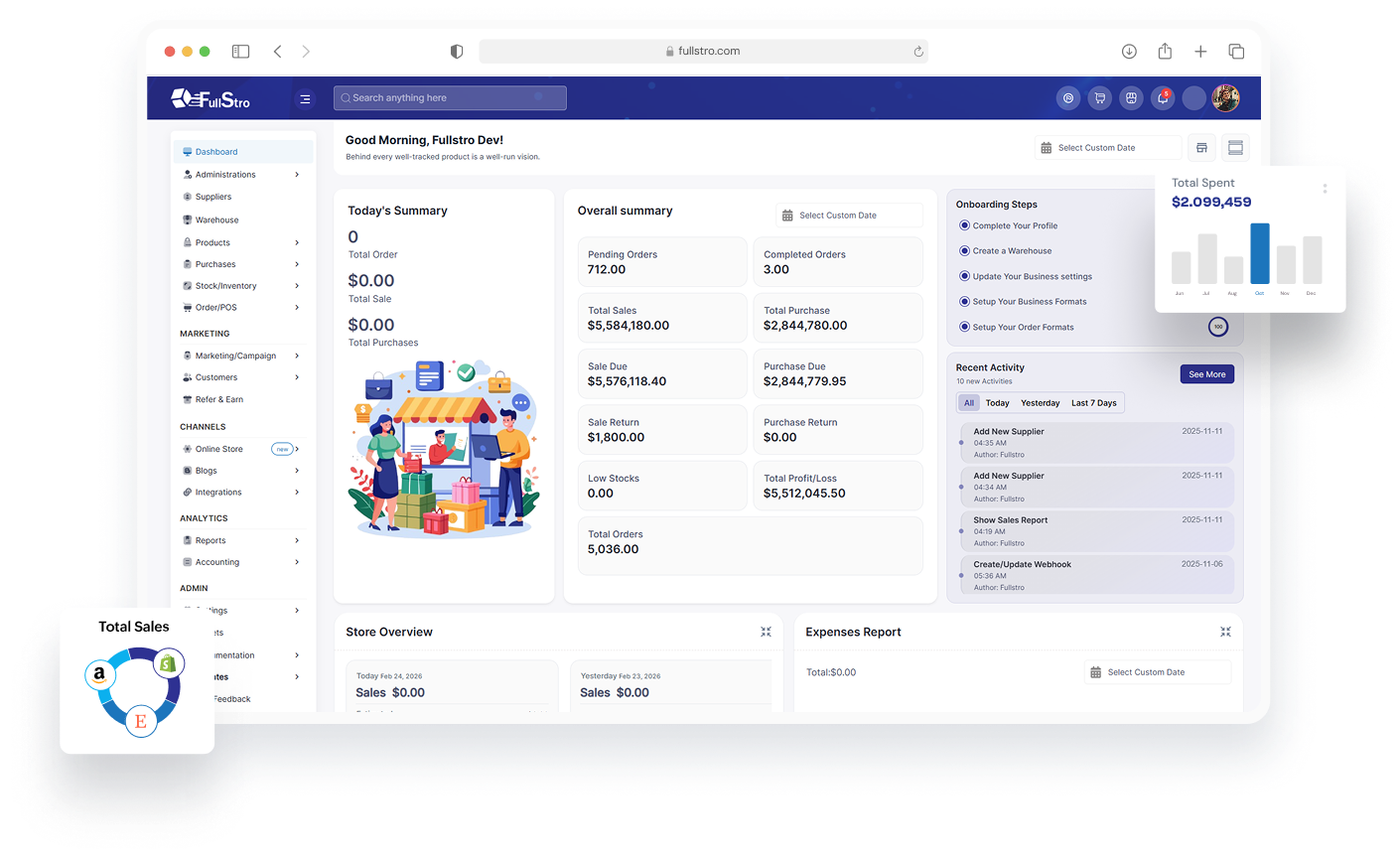This screenshot has height=862, width=1400.
Task: Select Create a Warehouse radio button
Action: pyautogui.click(x=964, y=251)
